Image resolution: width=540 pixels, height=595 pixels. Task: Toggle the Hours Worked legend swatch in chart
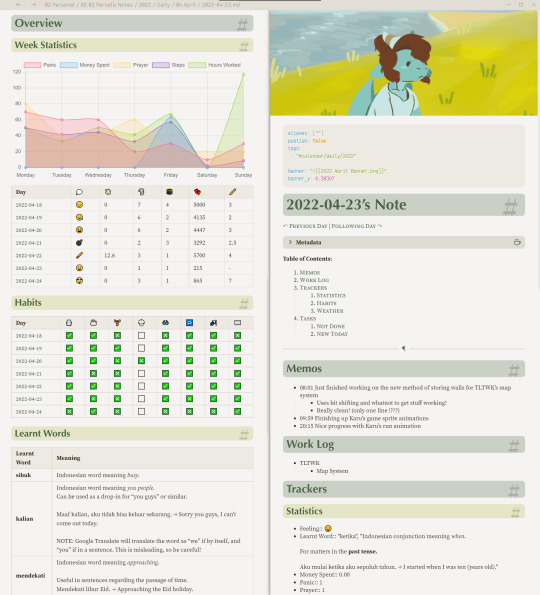tap(197, 65)
